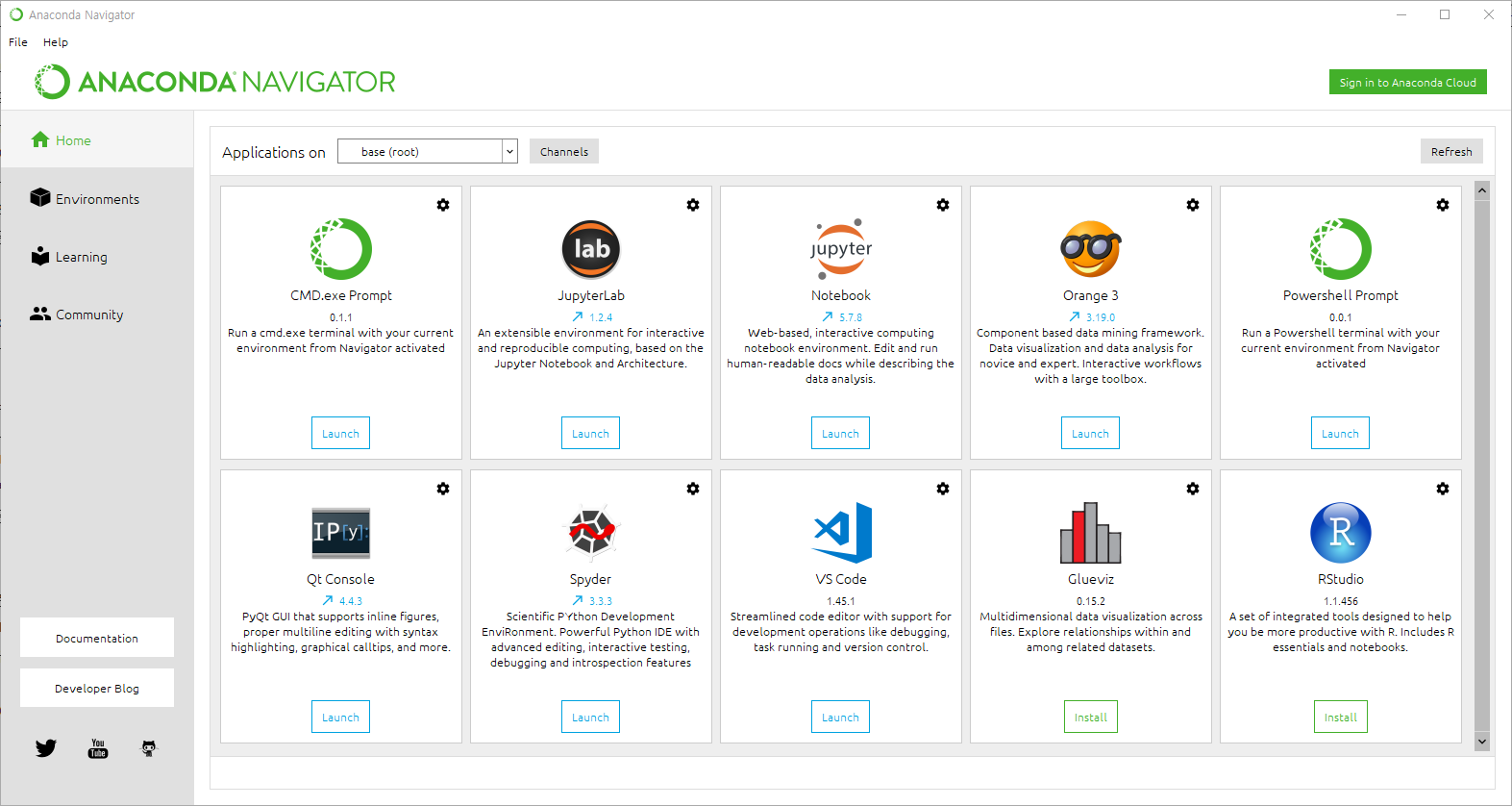Screen dimensions: 1512x806
Task: Go to the Home tab
Action: click(x=97, y=140)
